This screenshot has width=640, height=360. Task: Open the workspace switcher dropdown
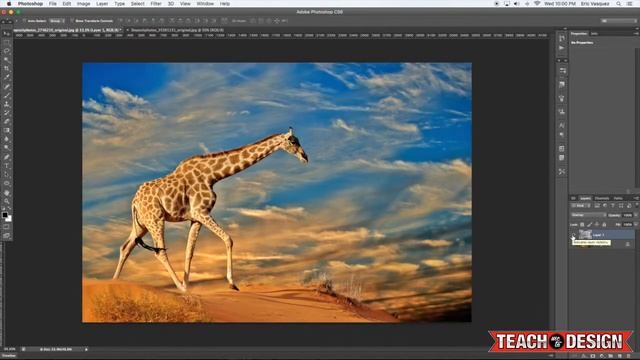[618, 20]
